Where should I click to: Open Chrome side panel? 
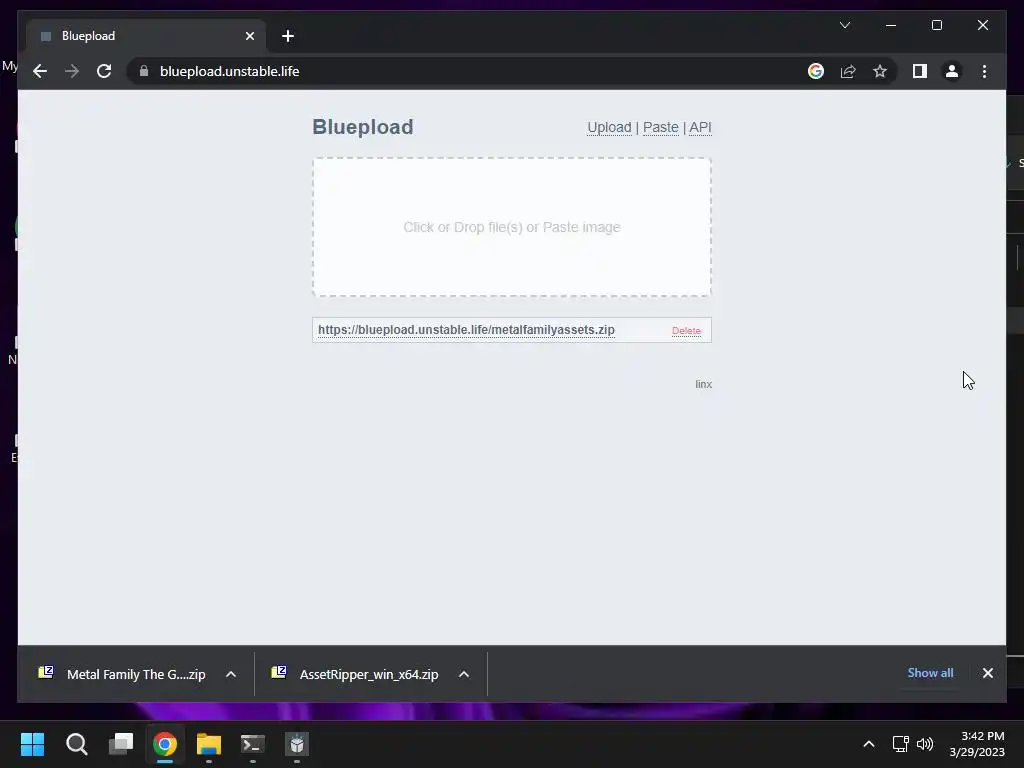920,71
